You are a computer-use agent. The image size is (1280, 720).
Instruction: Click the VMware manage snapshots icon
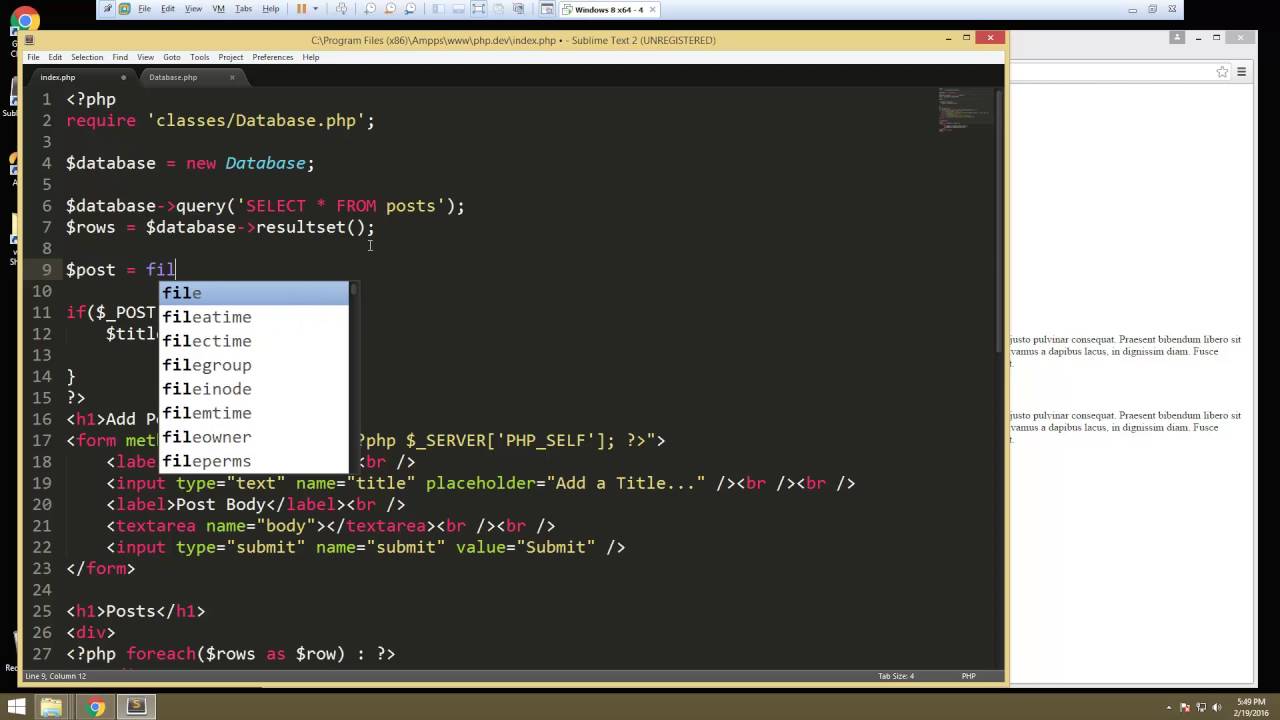pyautogui.click(x=410, y=9)
